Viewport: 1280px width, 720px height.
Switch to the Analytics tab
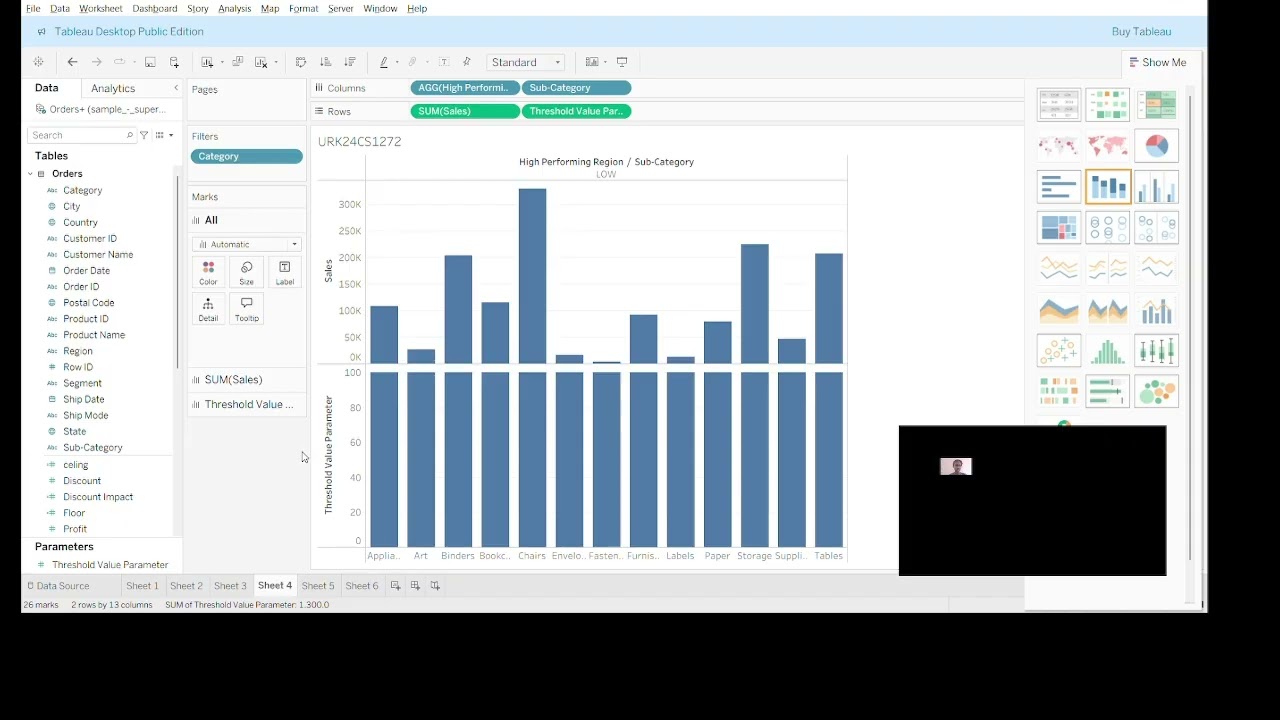(x=113, y=88)
